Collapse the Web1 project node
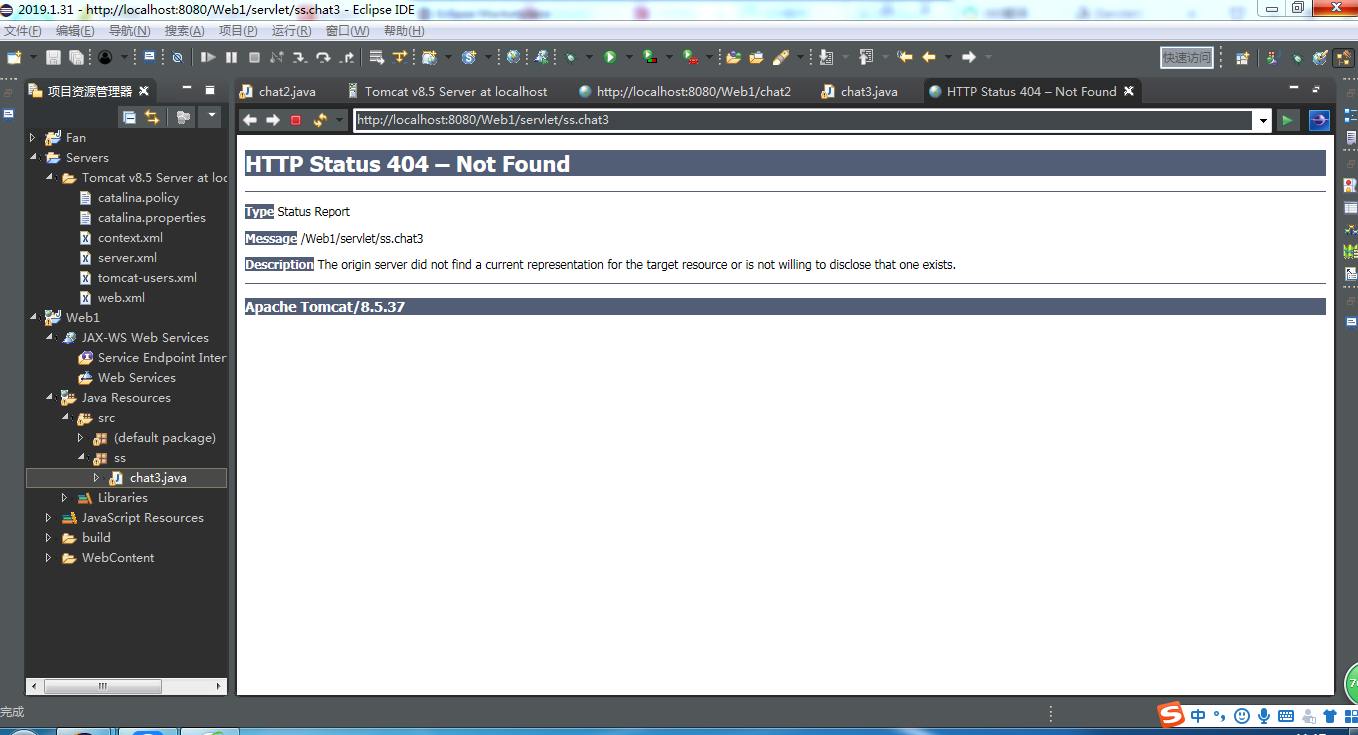 pyautogui.click(x=32, y=318)
